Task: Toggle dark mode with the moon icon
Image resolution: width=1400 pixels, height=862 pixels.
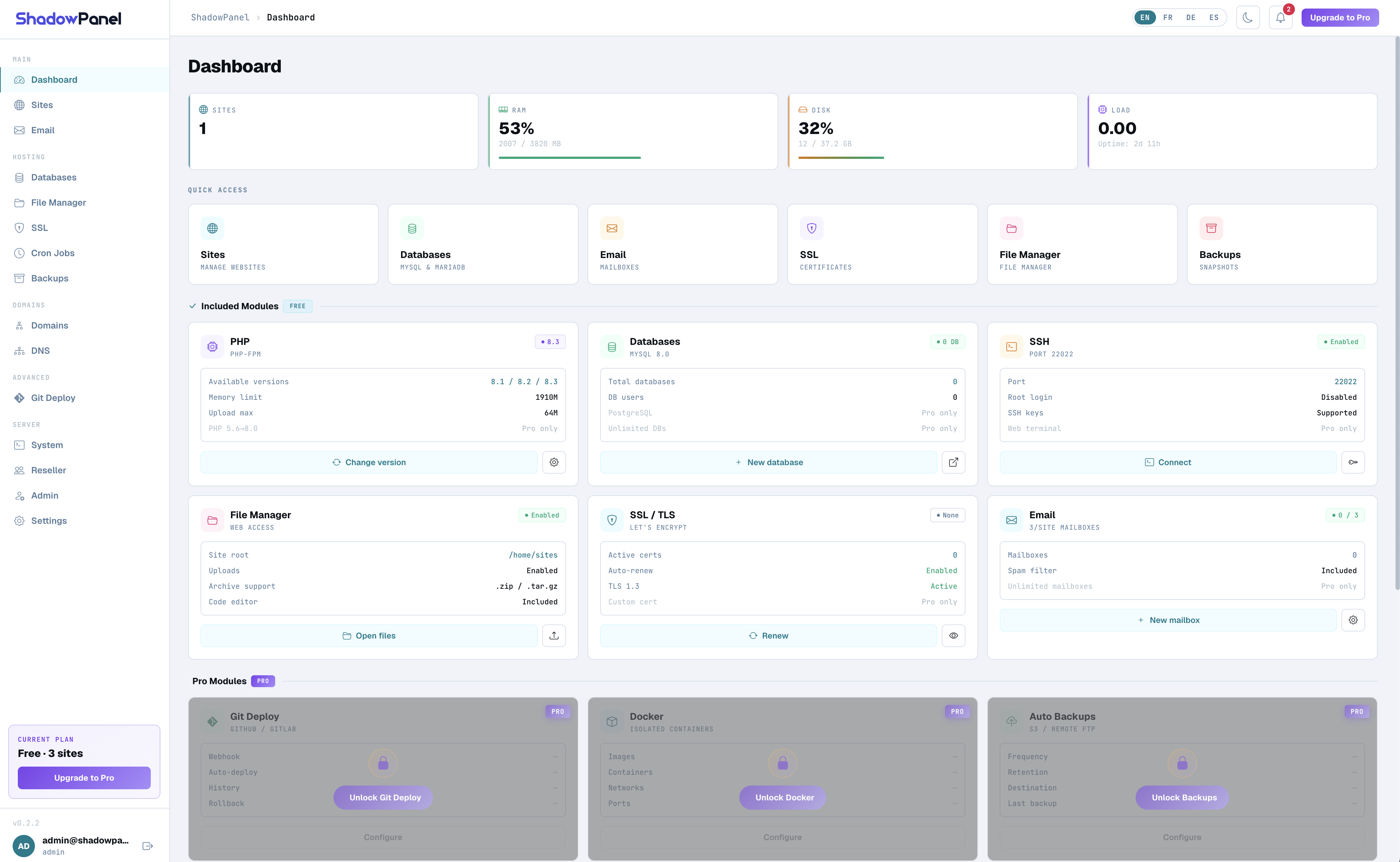Action: click(1248, 18)
